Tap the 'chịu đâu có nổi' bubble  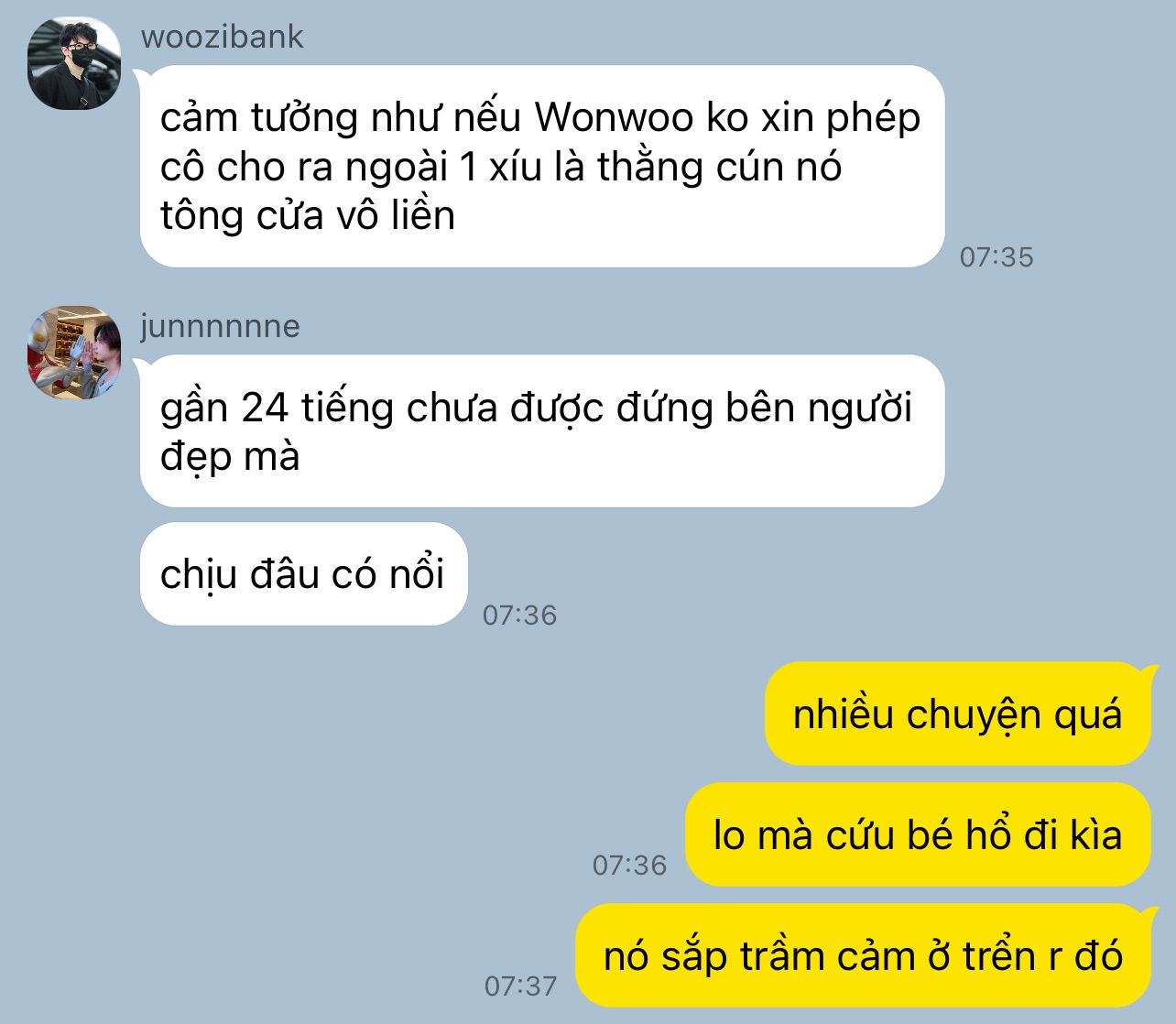(x=304, y=574)
